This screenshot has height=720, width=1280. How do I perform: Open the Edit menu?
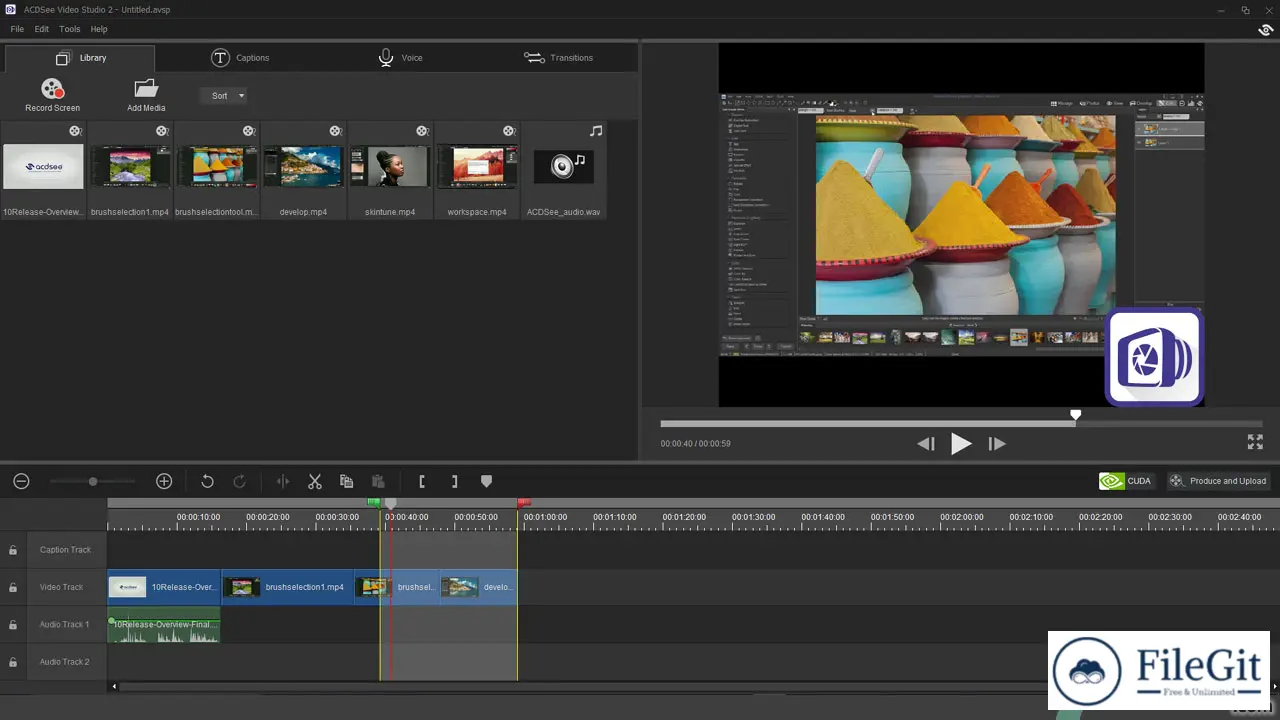coord(42,29)
